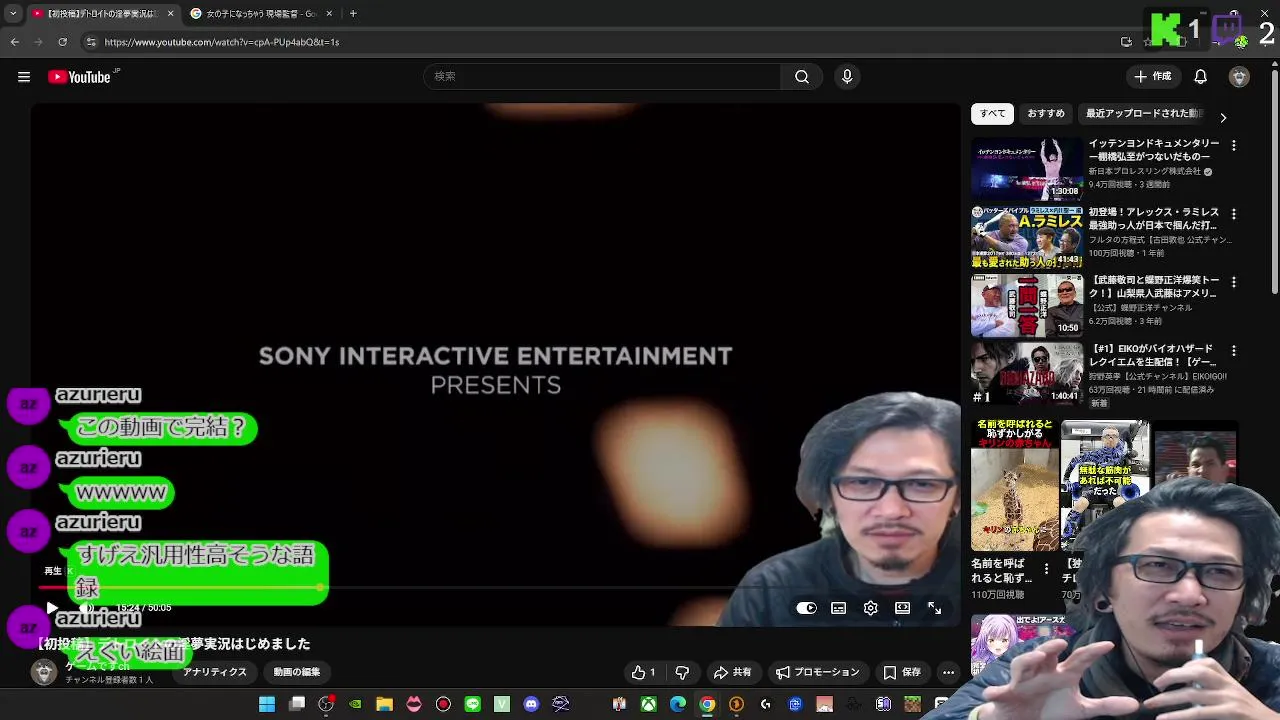The height and width of the screenshot is (720, 1280).
Task: Seek on the red video progress bar
Action: (x=495, y=588)
